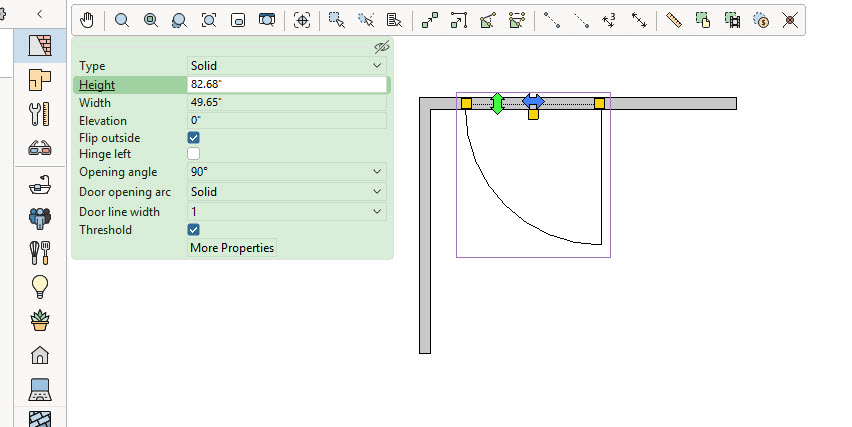Click the magnifier with green square icon

(151, 20)
